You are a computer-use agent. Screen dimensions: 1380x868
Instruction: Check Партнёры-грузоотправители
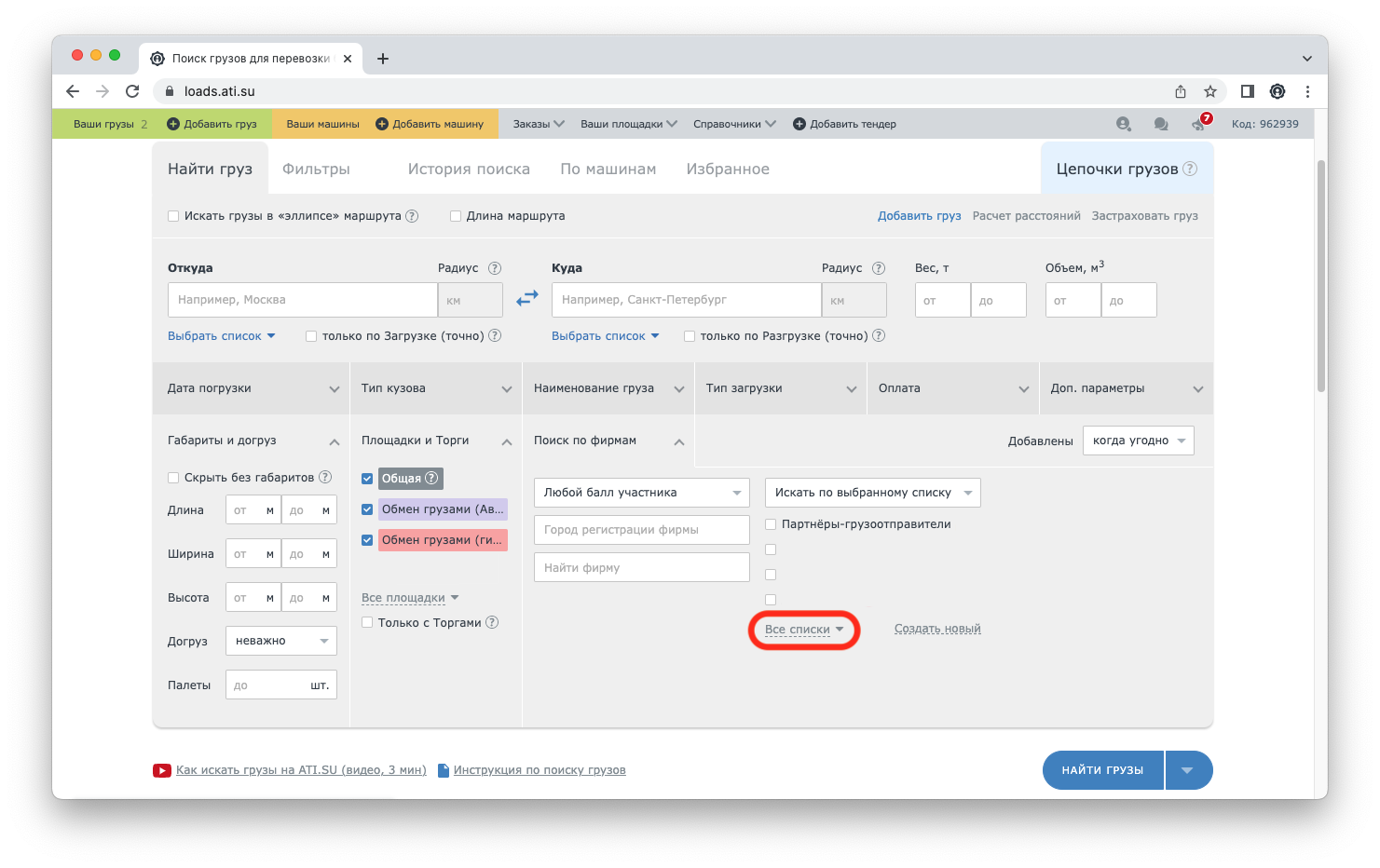pos(771,524)
